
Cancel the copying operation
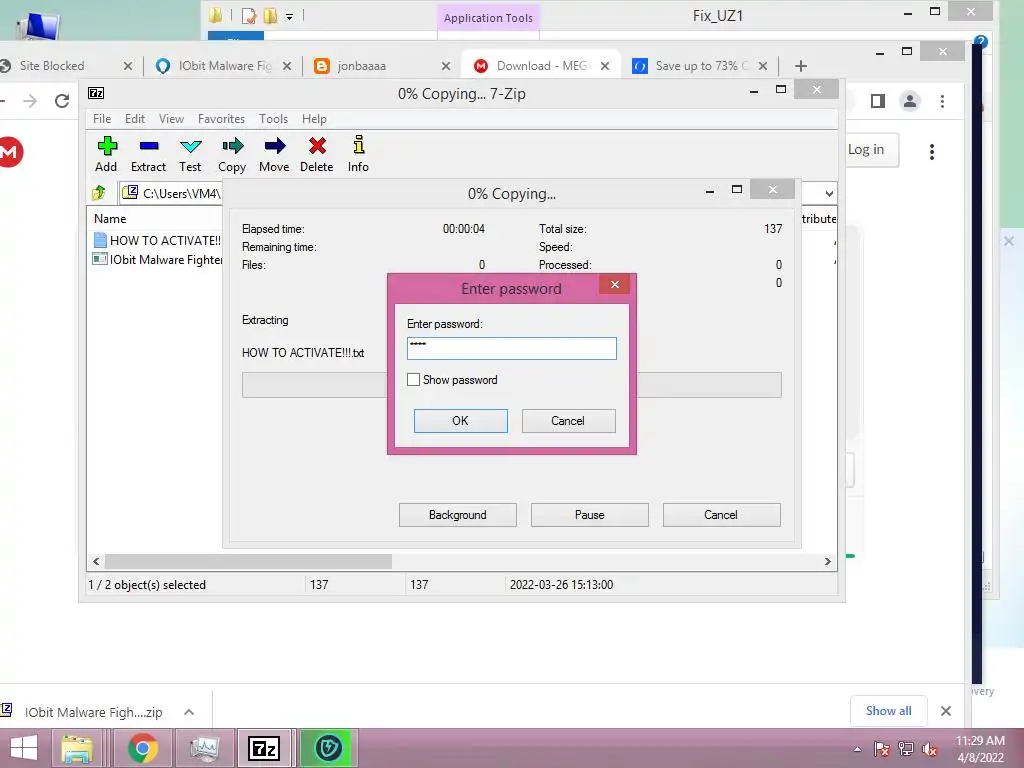pyautogui.click(x=722, y=515)
